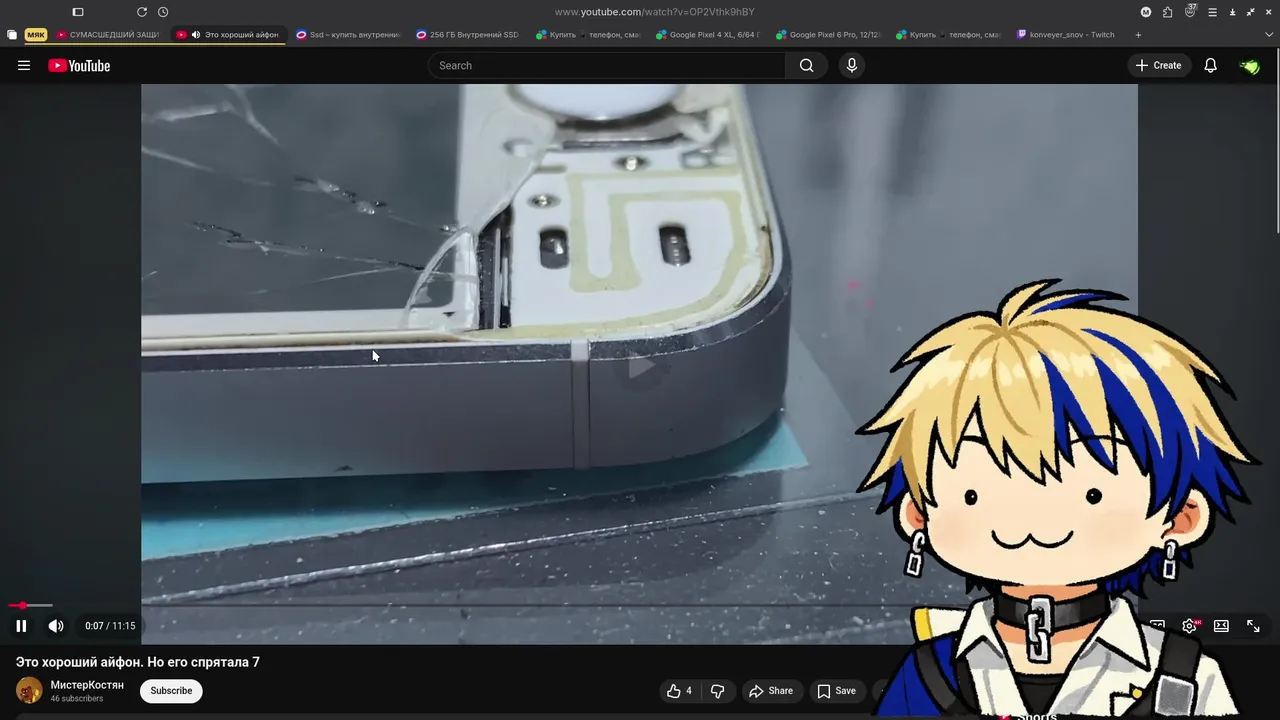Open ad blocker shield with 37 badge

(1190, 11)
